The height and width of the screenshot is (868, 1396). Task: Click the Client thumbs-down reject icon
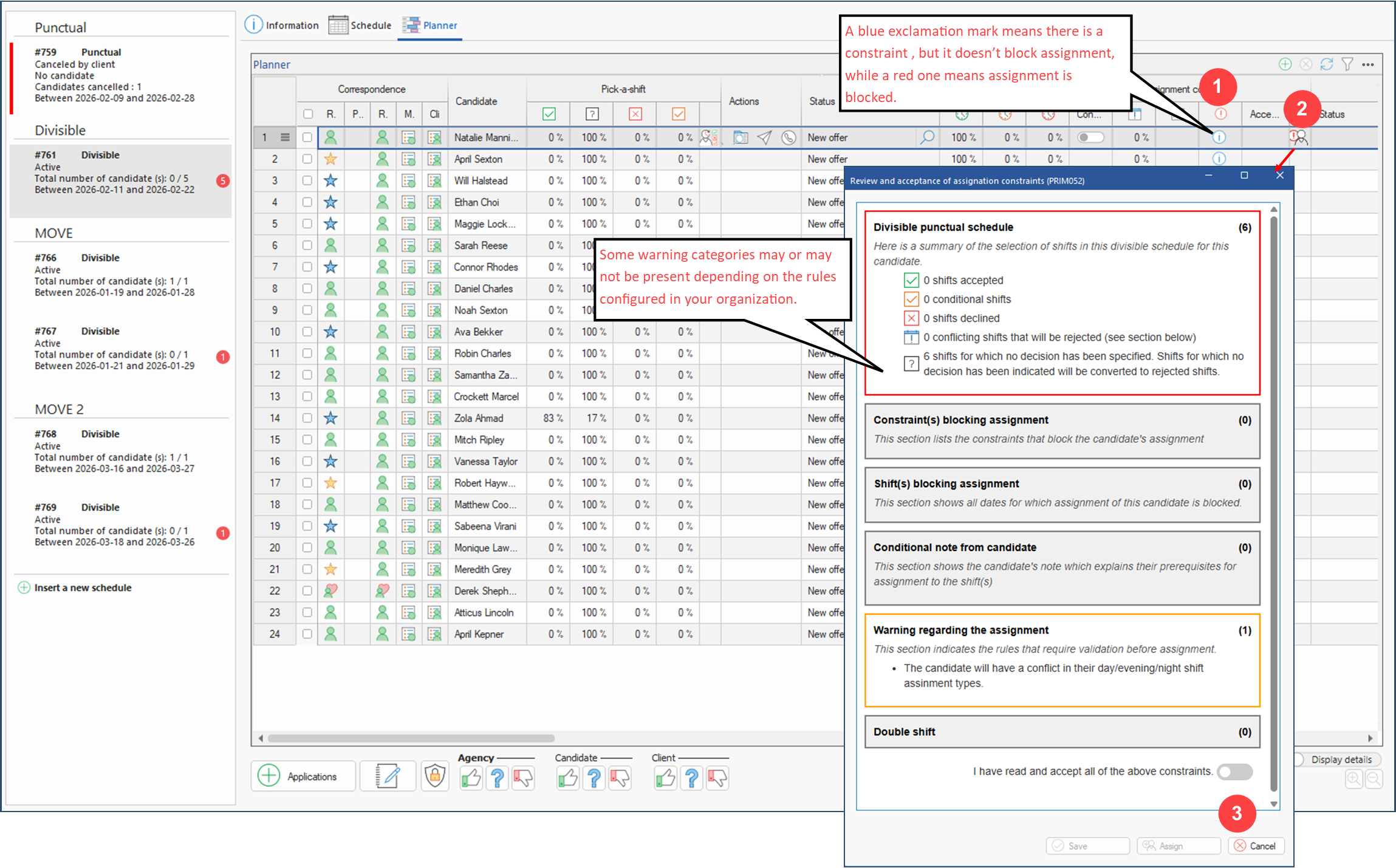tap(717, 777)
